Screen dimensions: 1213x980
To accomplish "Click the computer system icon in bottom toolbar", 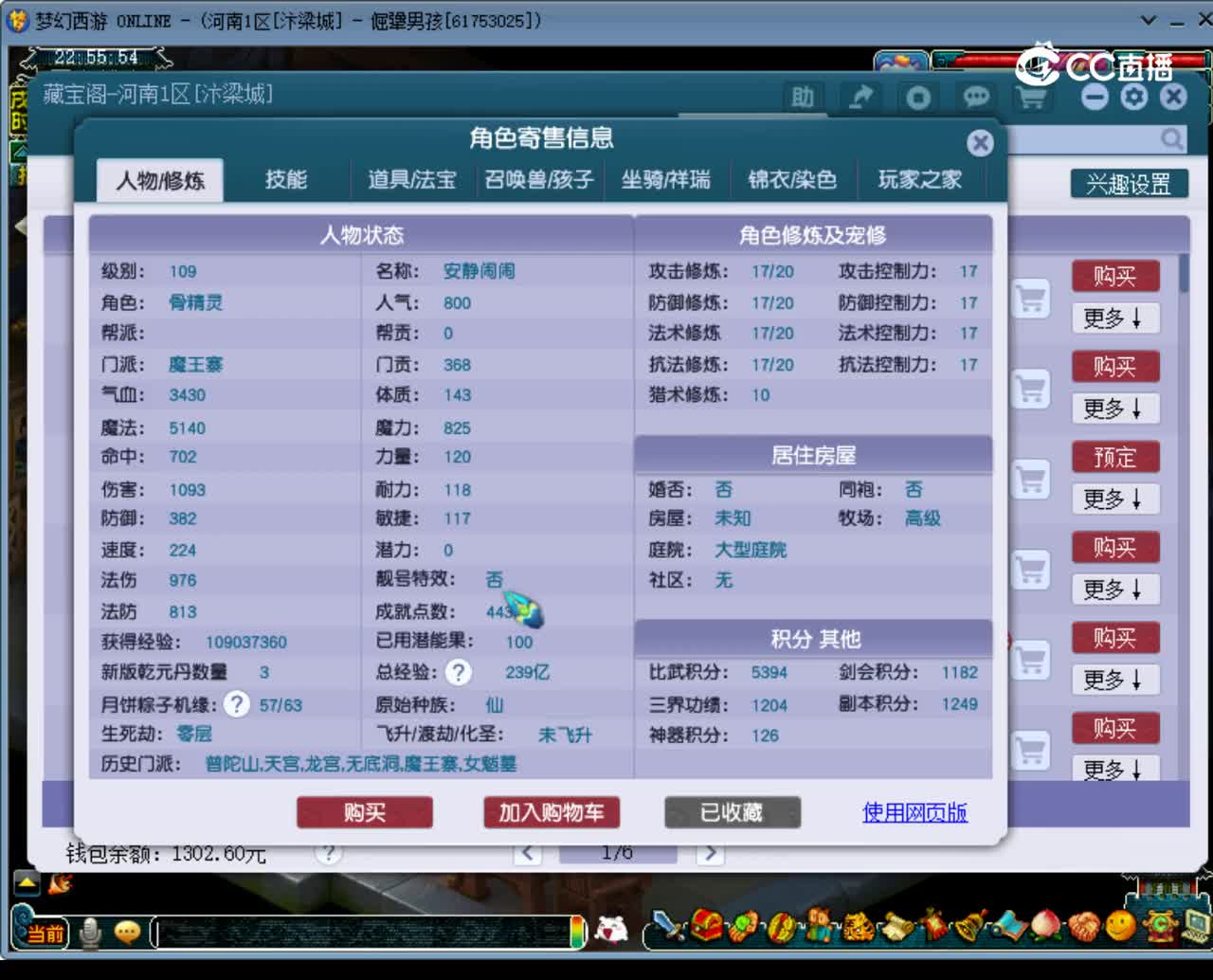I will 1195,926.
